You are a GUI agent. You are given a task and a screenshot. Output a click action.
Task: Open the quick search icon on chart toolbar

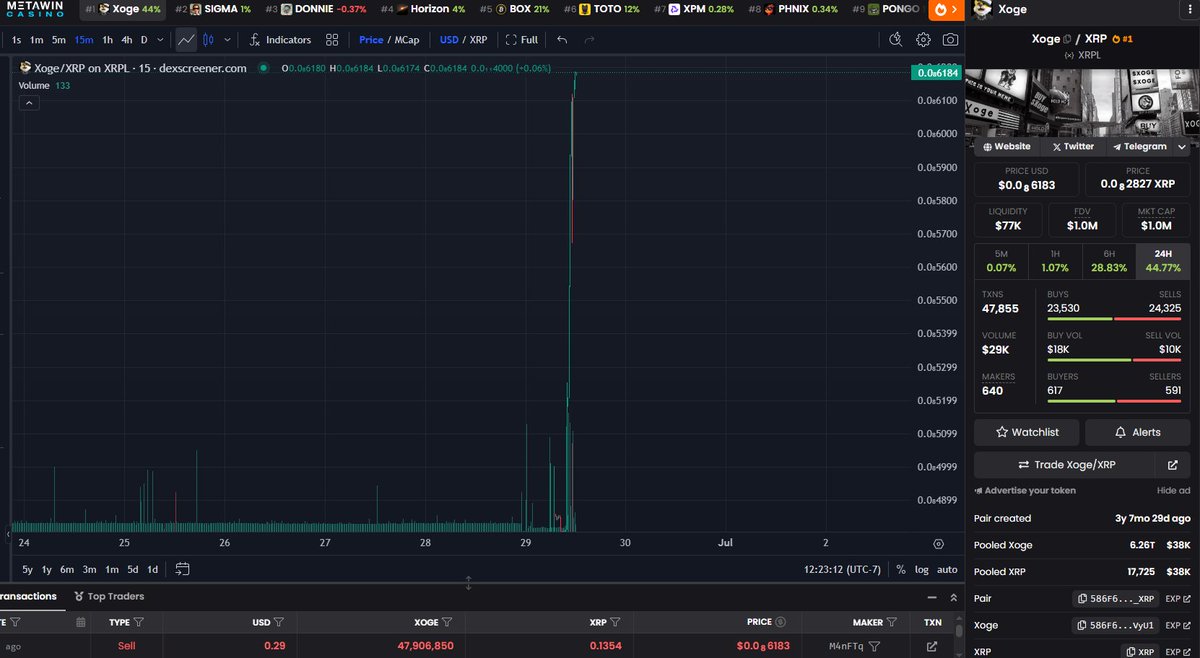(x=896, y=40)
